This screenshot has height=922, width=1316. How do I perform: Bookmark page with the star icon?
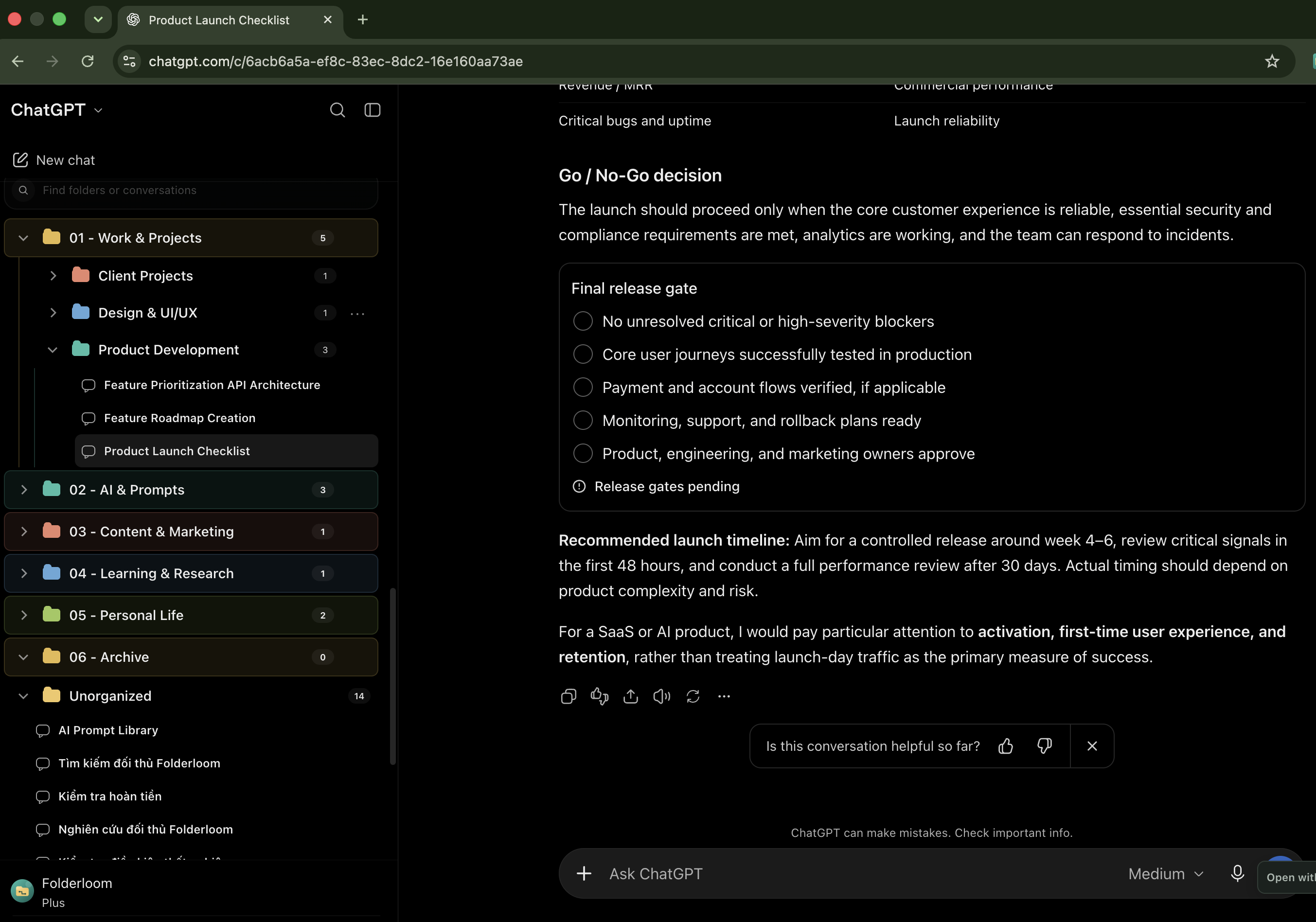coord(1272,61)
